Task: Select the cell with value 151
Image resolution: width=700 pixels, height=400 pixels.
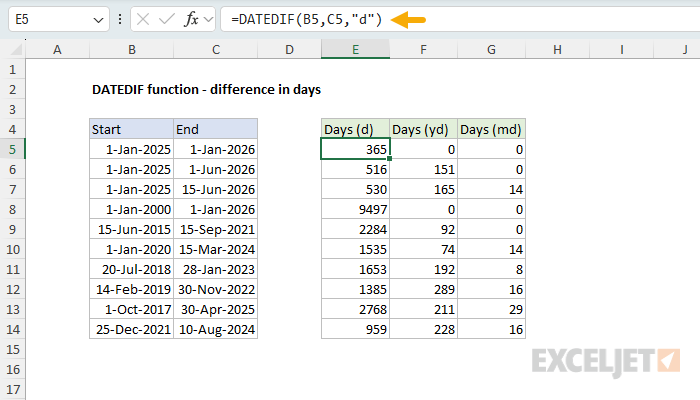Action: 423,169
